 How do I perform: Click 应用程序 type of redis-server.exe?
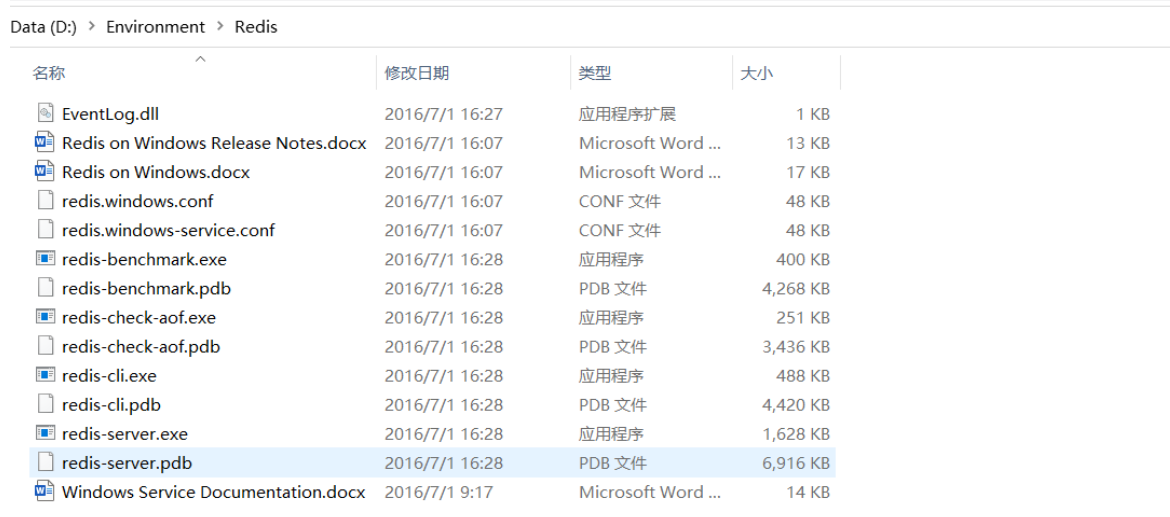(x=610, y=434)
